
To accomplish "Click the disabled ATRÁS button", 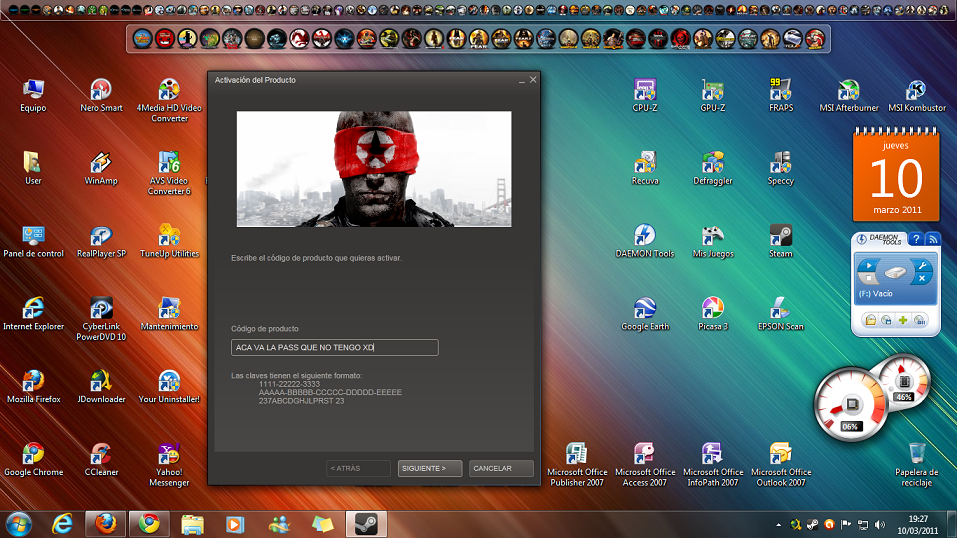I will [x=358, y=468].
